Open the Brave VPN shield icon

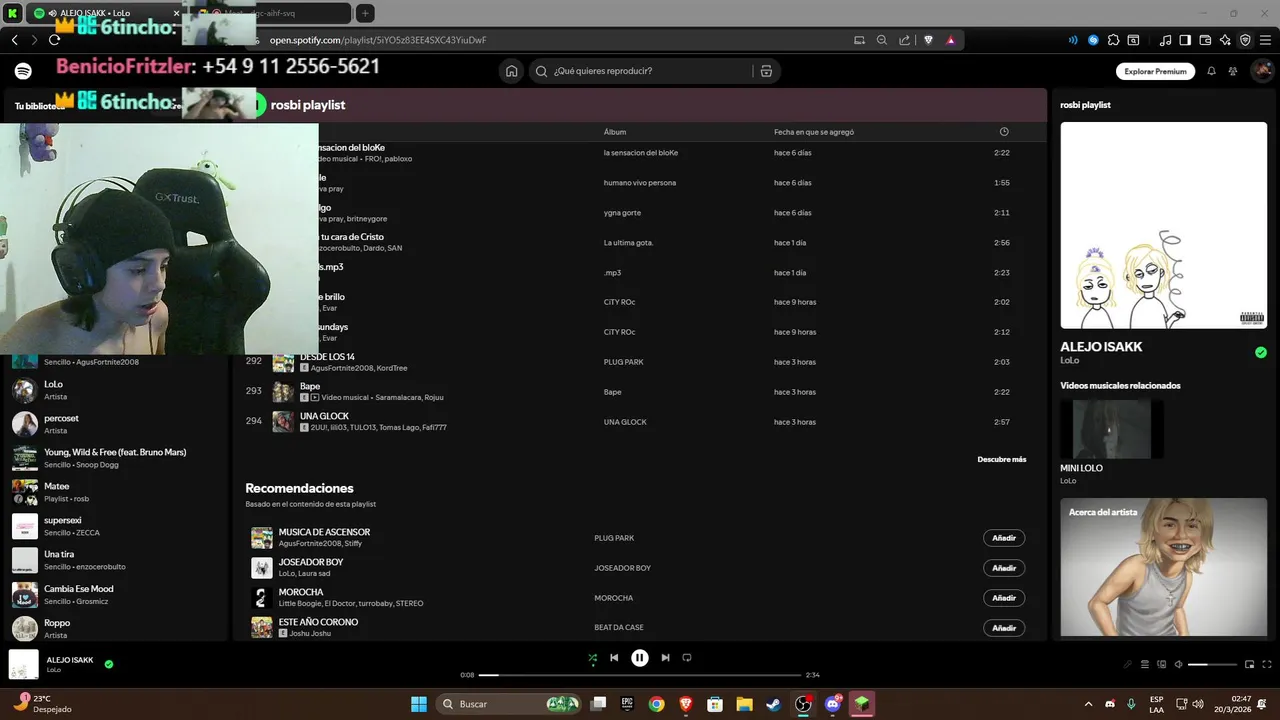click(x=1245, y=40)
